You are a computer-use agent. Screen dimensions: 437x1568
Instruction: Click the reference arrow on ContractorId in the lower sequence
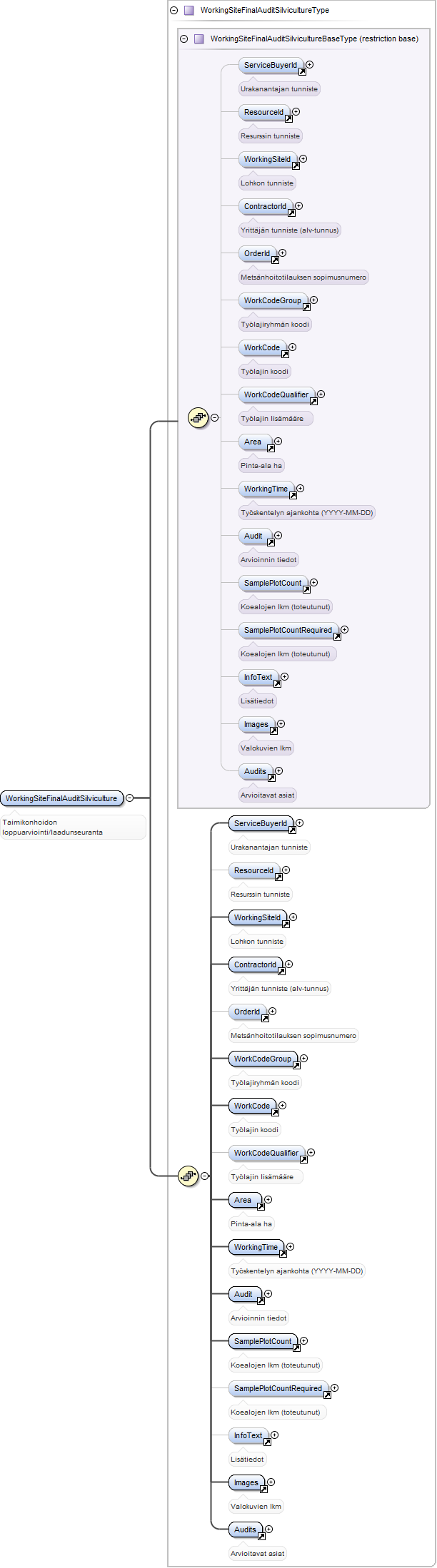[281, 972]
